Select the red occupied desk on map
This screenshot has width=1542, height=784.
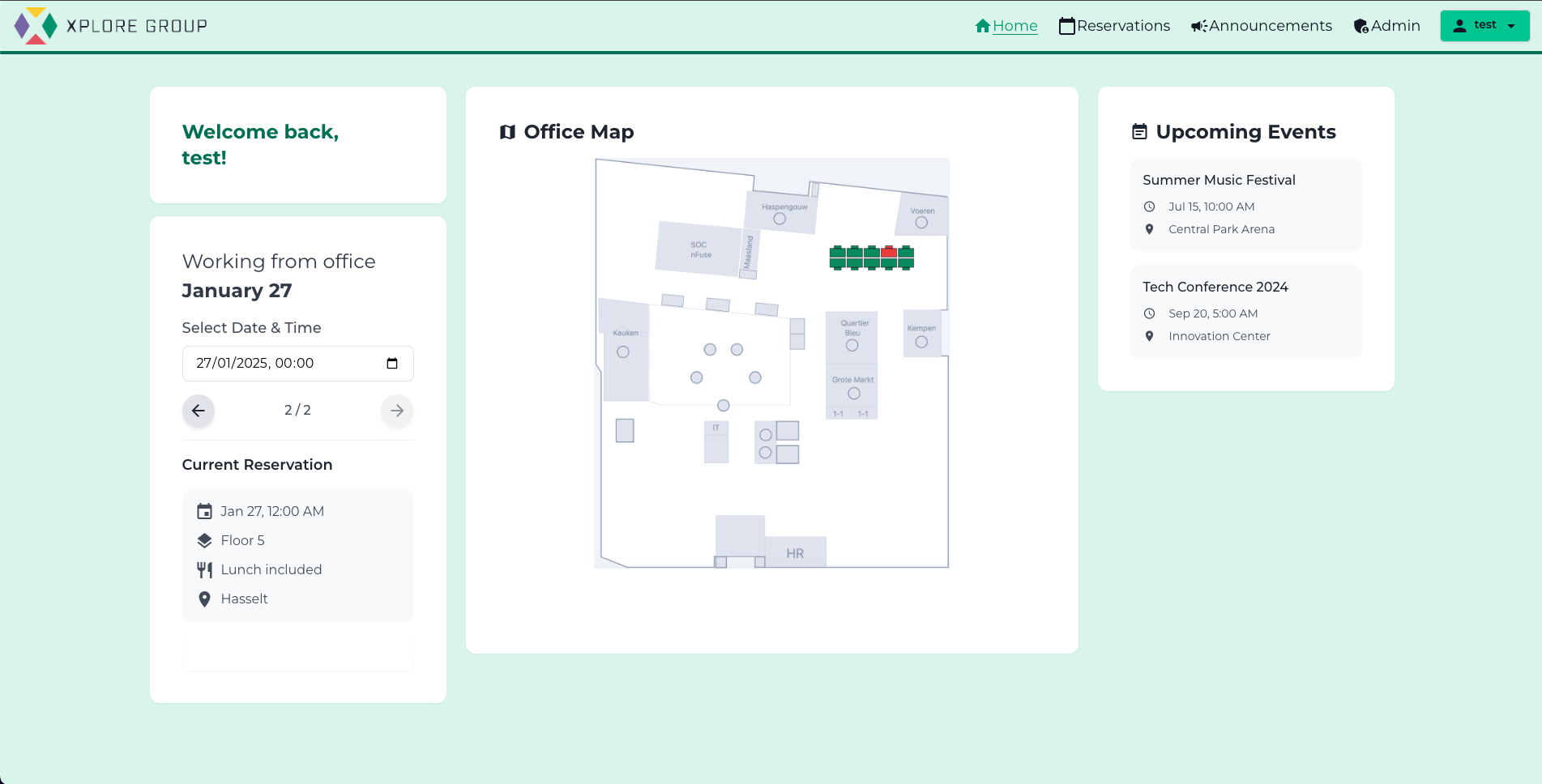[x=889, y=253]
